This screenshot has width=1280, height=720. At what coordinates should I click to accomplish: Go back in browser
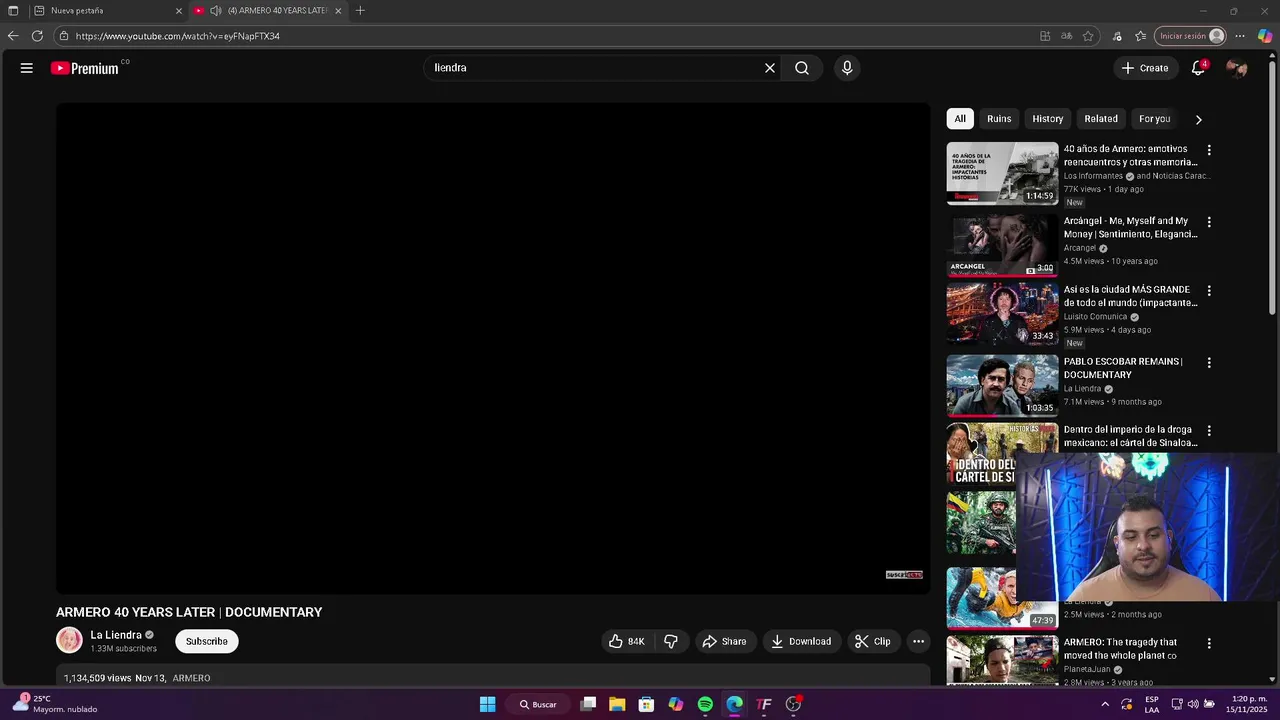(13, 36)
